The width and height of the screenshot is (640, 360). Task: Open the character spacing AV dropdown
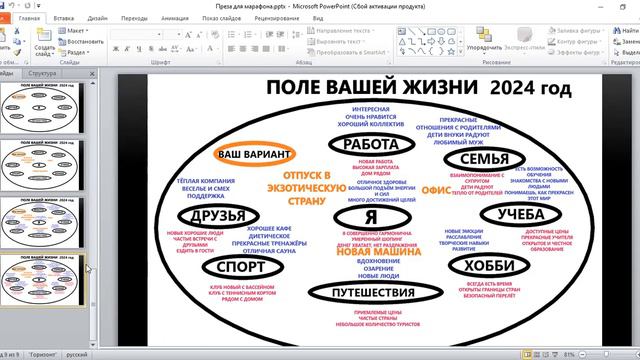pos(176,49)
